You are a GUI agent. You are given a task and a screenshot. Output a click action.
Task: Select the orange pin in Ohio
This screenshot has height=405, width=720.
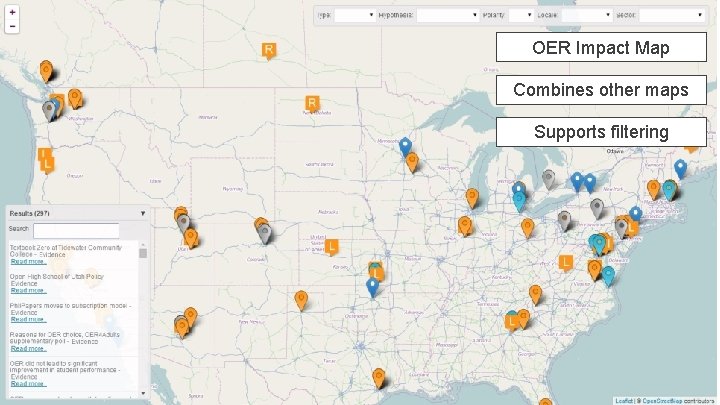(x=528, y=228)
